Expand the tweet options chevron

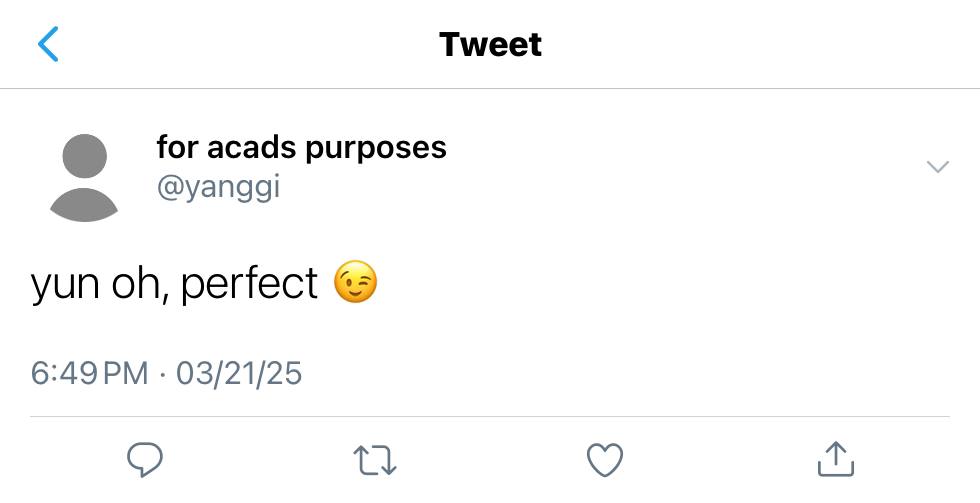click(x=938, y=166)
